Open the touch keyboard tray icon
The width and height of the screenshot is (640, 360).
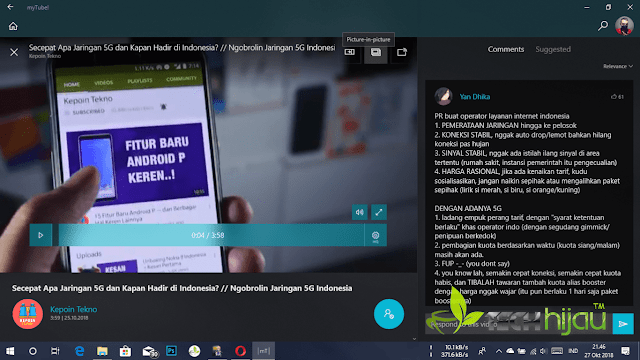coord(557,351)
